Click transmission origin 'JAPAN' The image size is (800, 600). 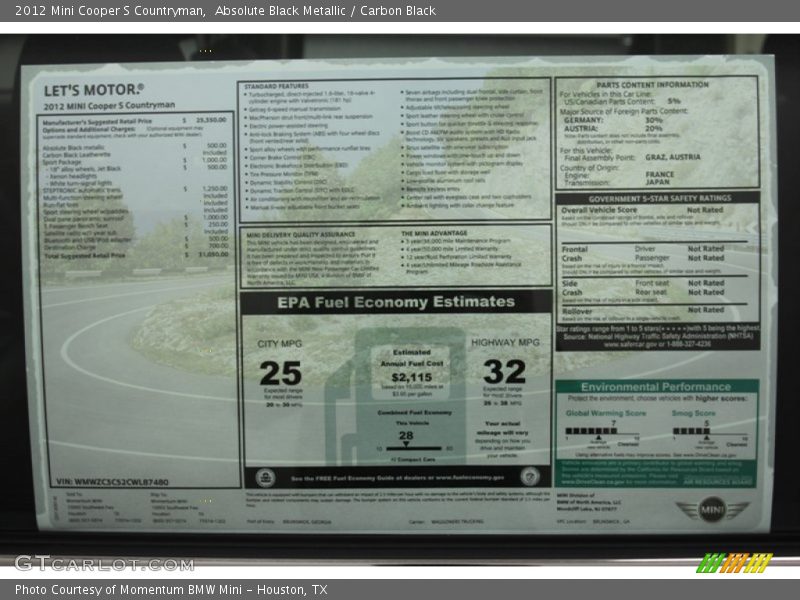coord(657,182)
